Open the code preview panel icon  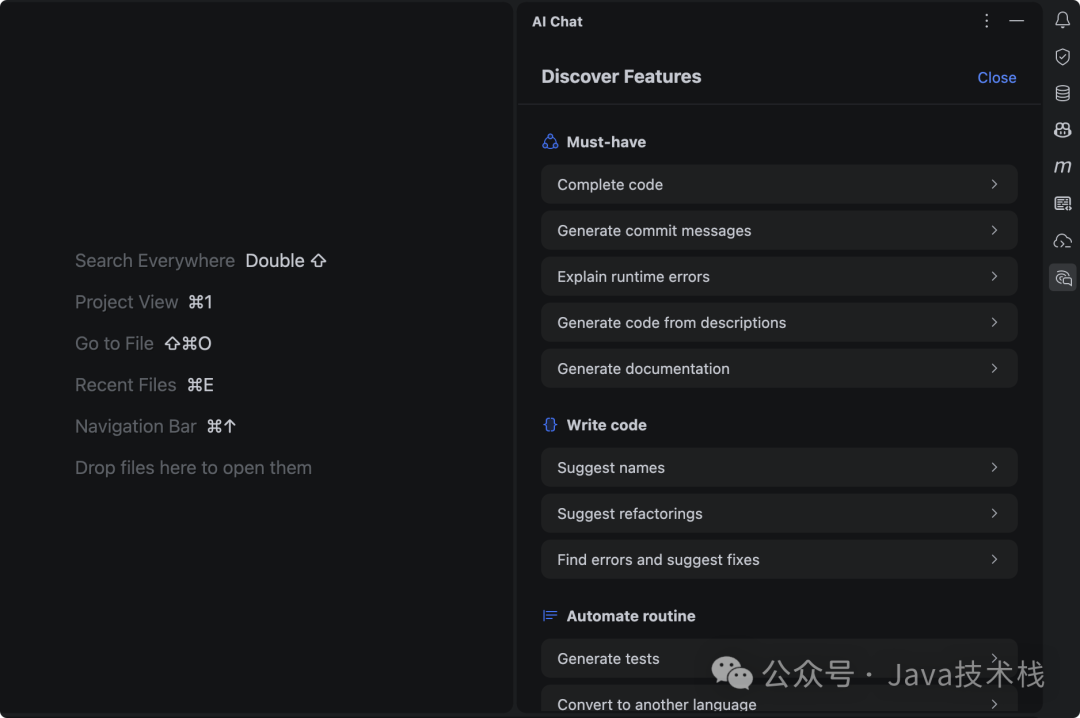[1062, 204]
